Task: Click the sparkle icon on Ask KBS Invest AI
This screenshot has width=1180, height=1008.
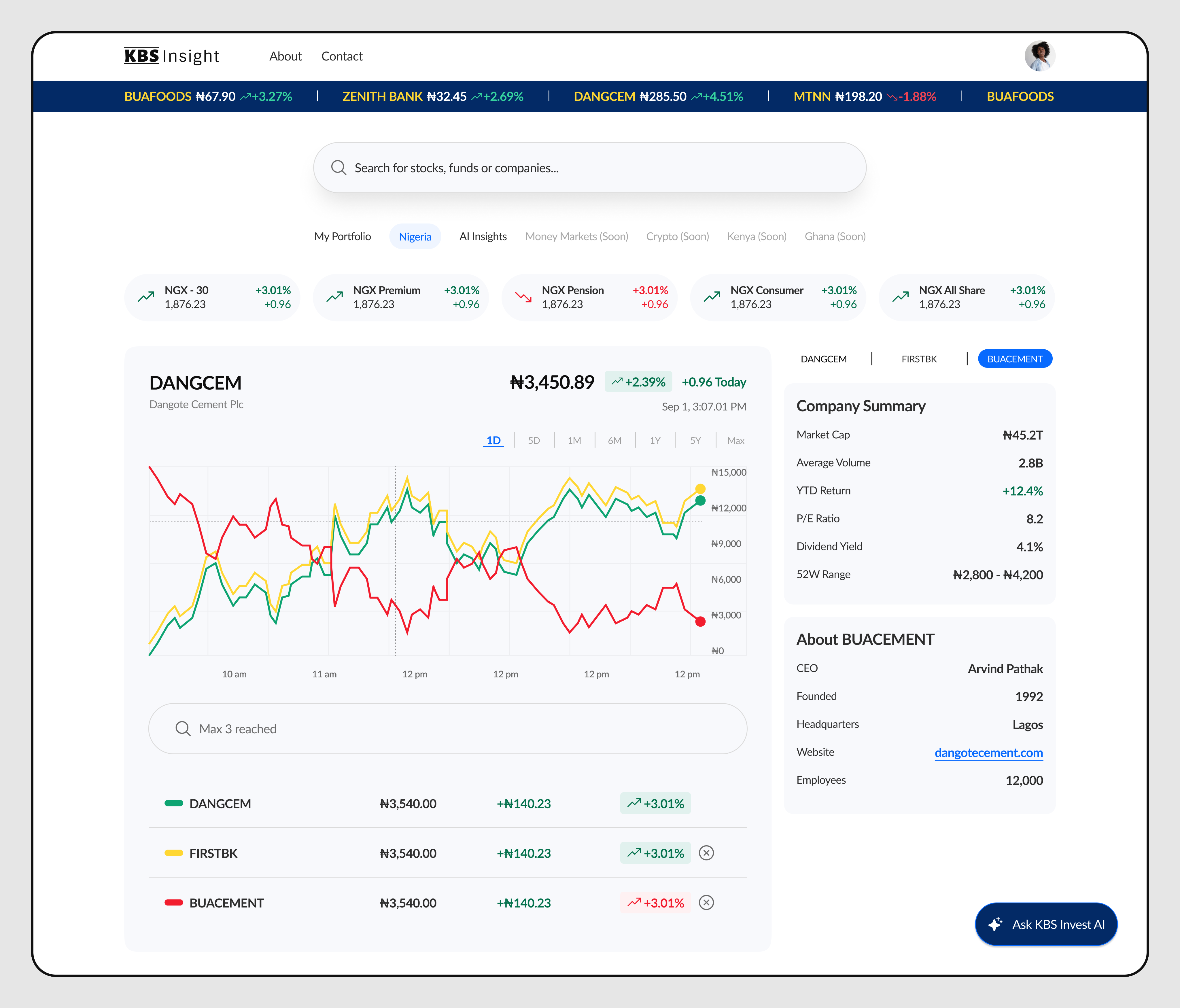Action: click(x=995, y=924)
